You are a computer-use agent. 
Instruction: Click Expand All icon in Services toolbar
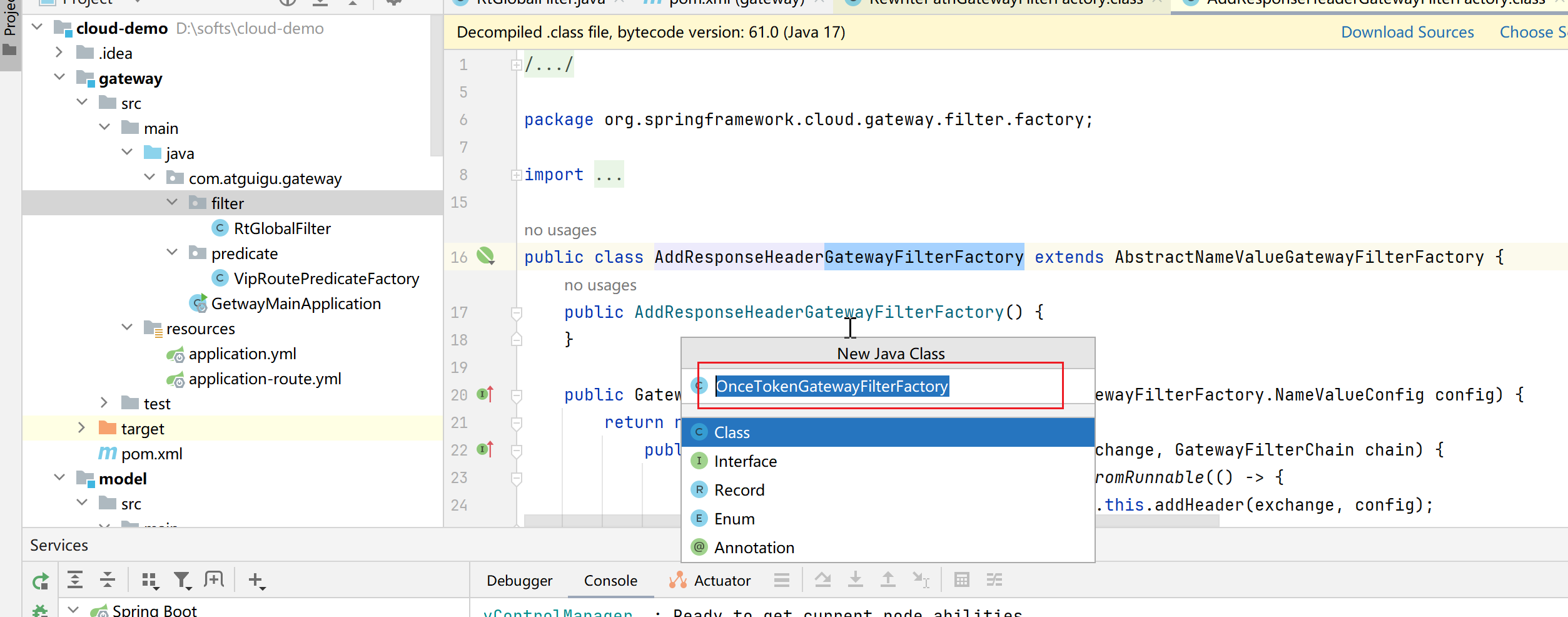tap(75, 580)
